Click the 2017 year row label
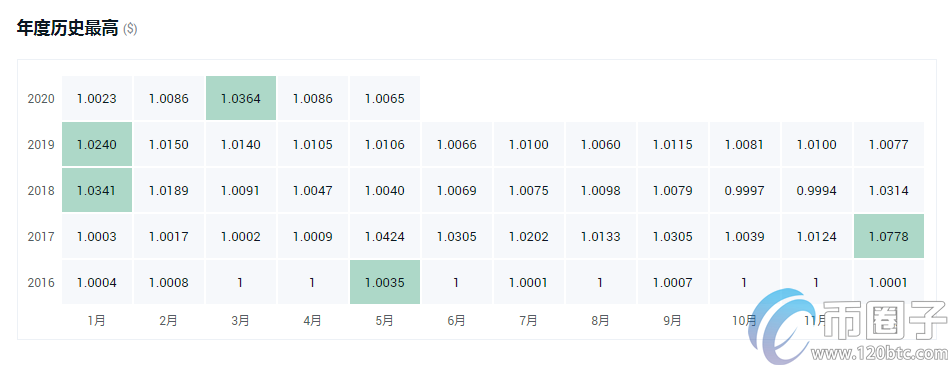The width and height of the screenshot is (948, 365). [41, 236]
